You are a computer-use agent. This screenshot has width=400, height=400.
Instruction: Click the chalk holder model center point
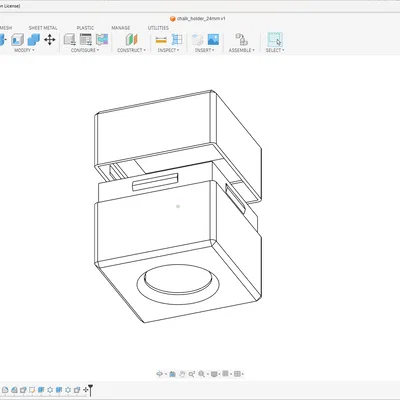click(178, 207)
